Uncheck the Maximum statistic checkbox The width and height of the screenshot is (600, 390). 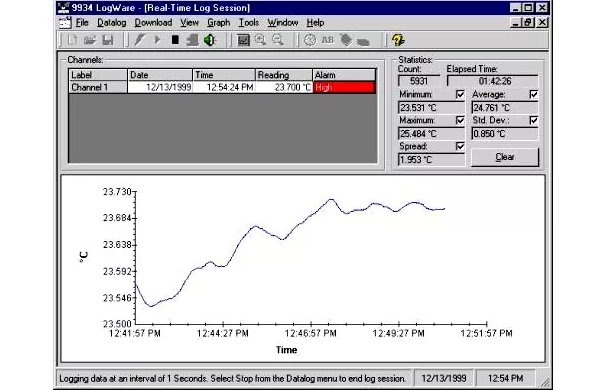460,120
